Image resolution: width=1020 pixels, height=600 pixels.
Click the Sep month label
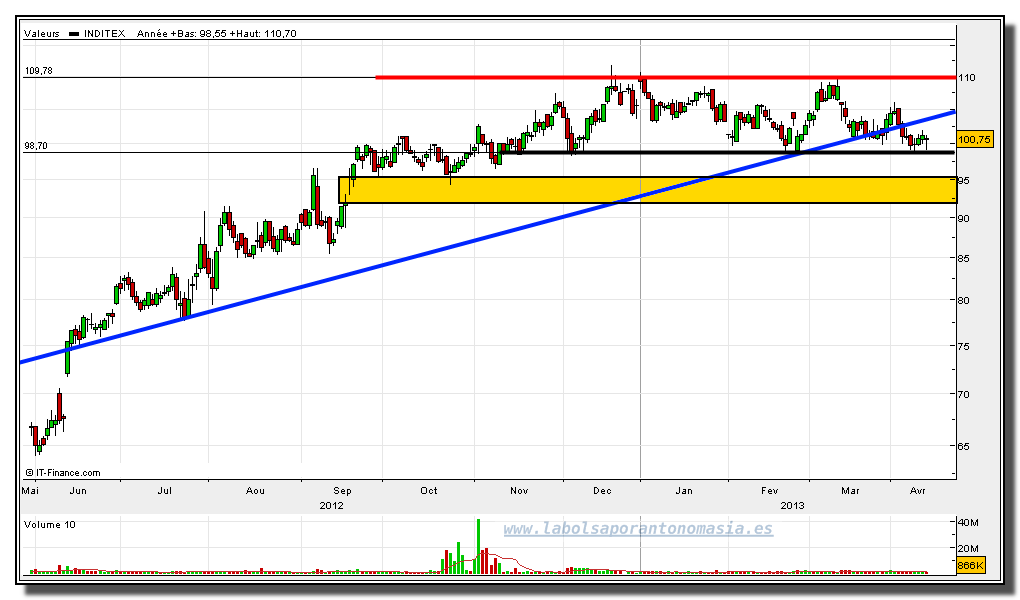pyautogui.click(x=342, y=491)
